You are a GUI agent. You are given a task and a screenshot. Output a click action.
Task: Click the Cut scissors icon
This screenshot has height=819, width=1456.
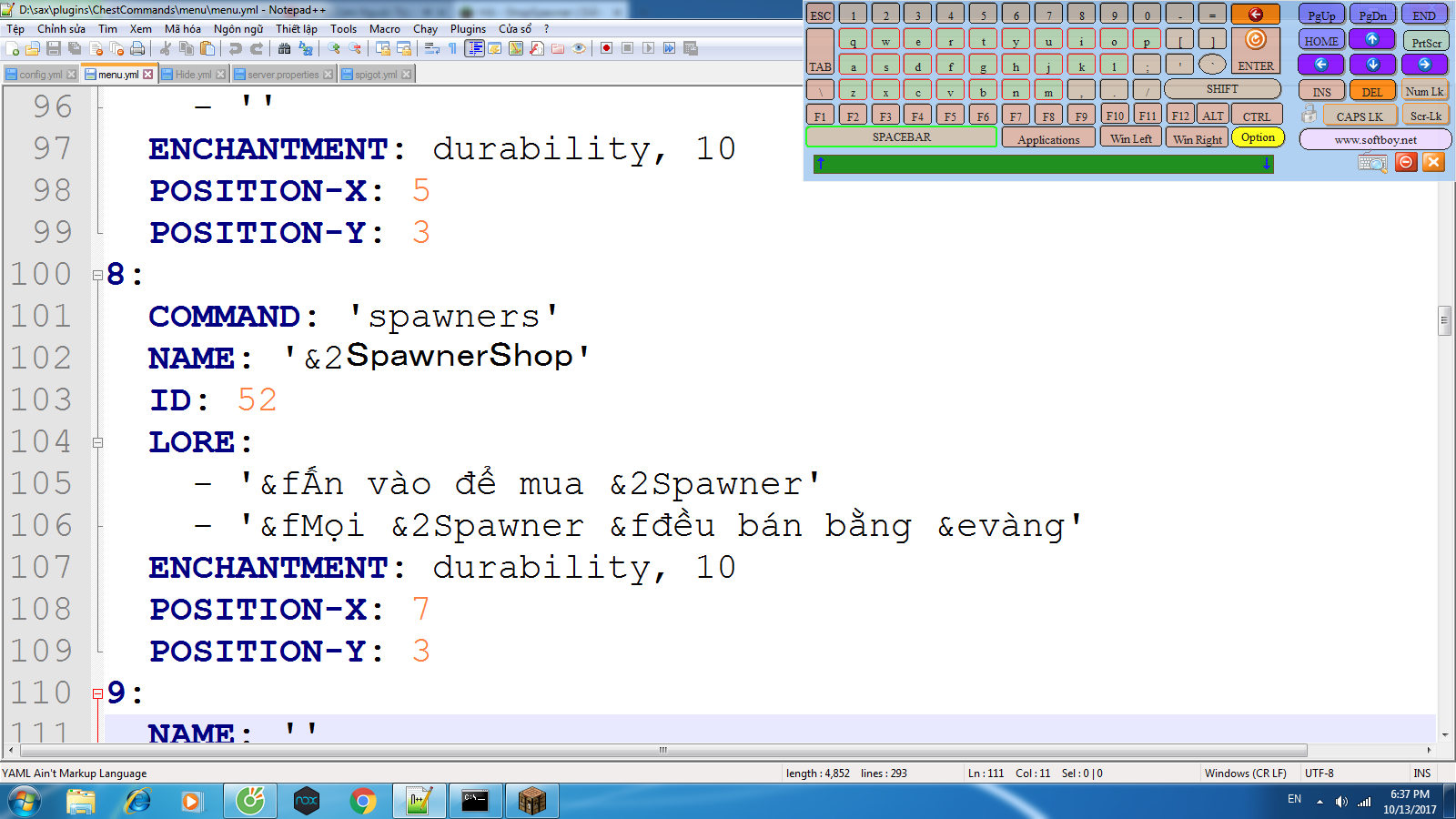coord(166,48)
